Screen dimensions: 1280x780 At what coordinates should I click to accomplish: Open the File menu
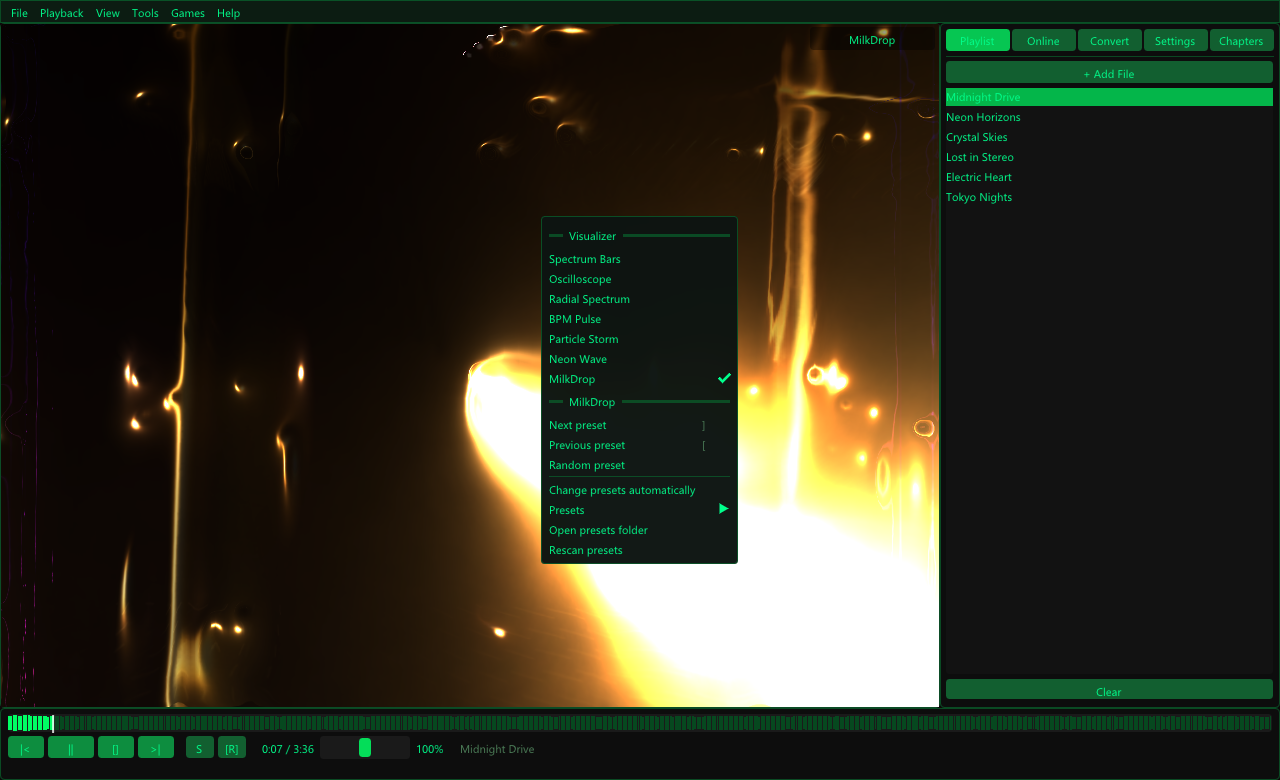coord(19,13)
